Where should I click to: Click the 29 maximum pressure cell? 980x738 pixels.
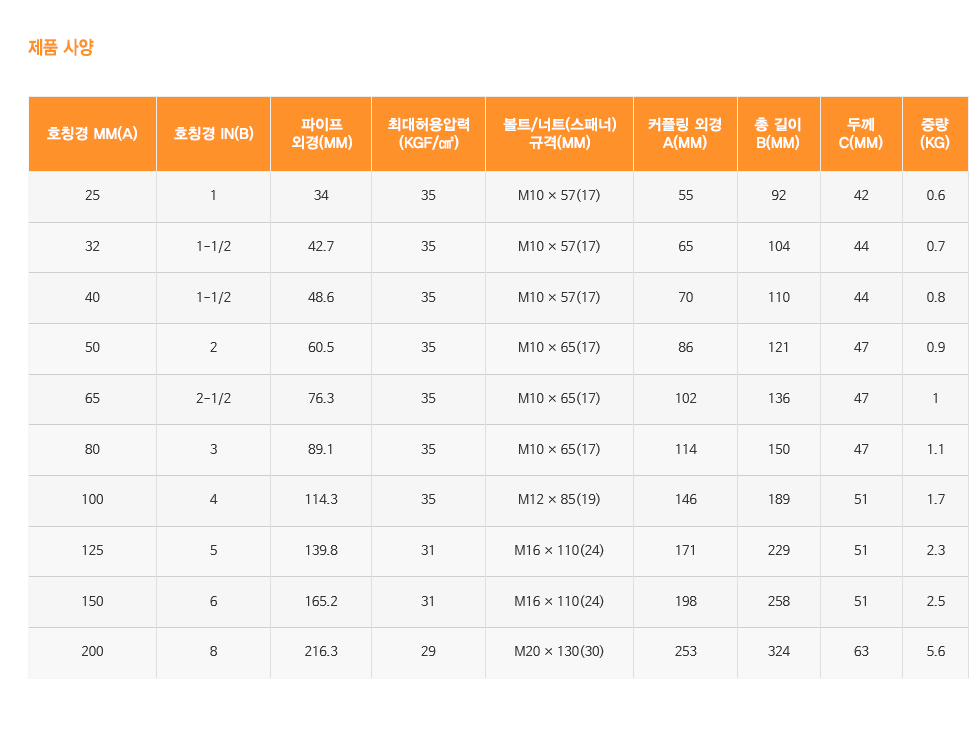pyautogui.click(x=428, y=651)
